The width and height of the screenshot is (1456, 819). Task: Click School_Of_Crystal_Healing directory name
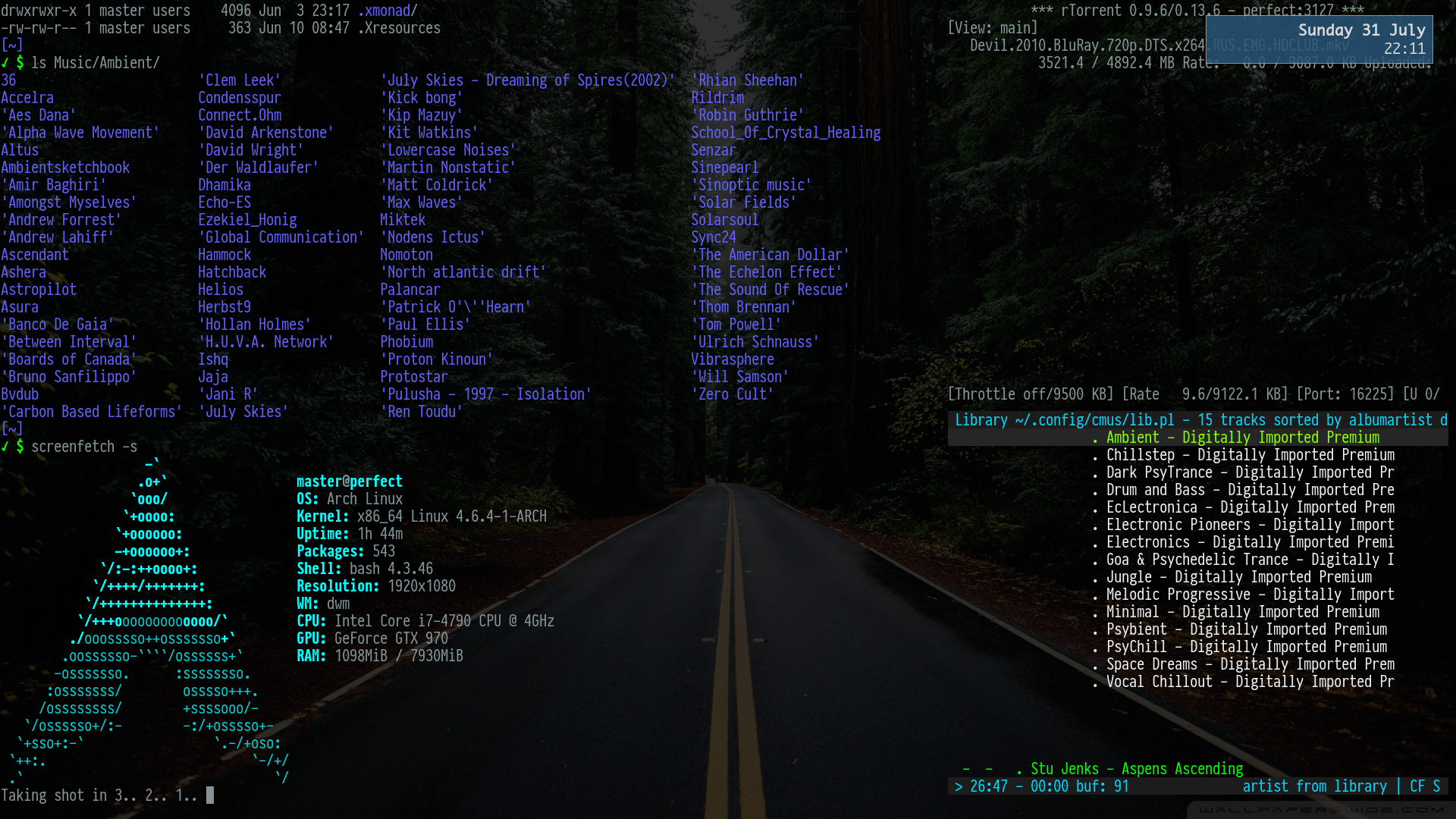(x=786, y=133)
